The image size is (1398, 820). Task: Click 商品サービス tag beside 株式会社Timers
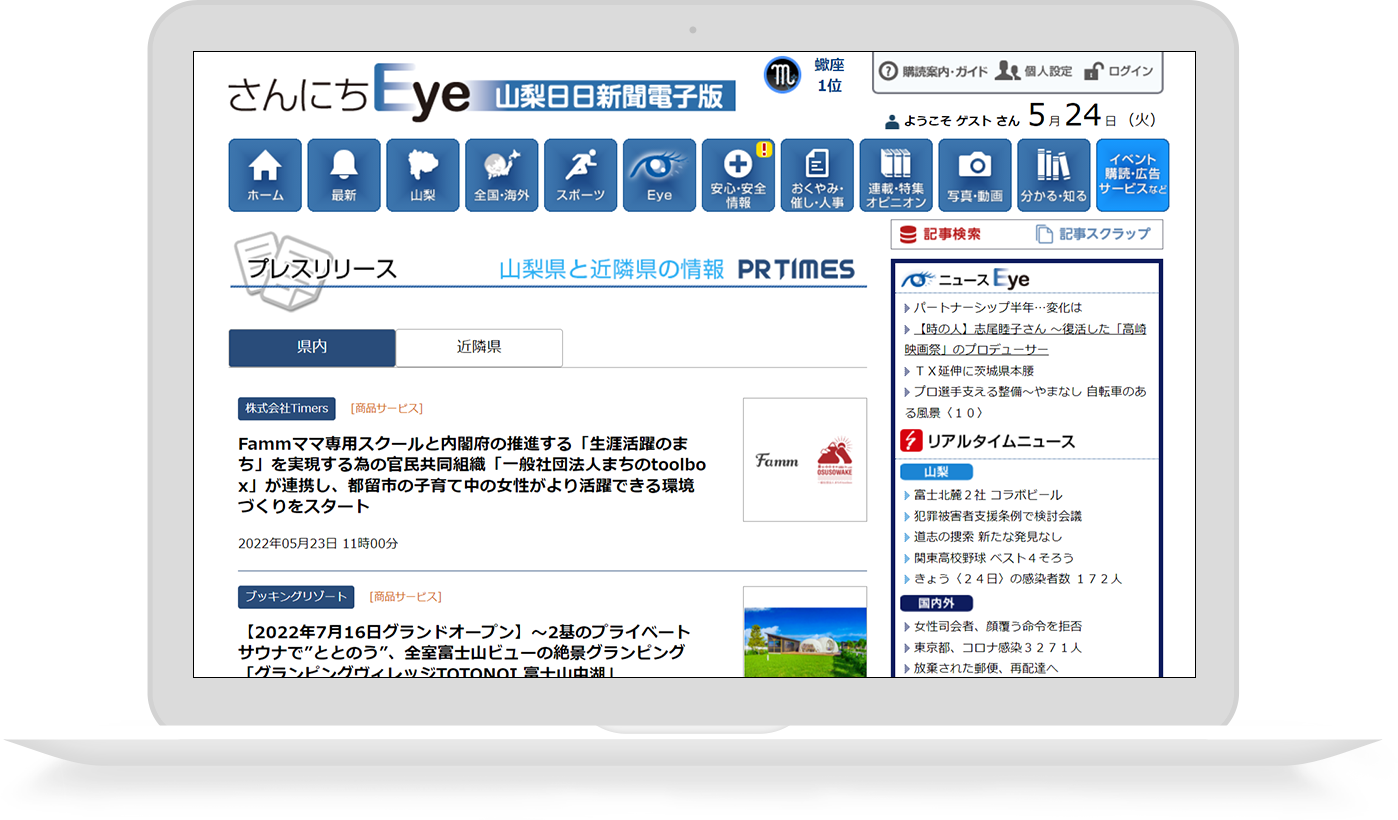tap(387, 409)
